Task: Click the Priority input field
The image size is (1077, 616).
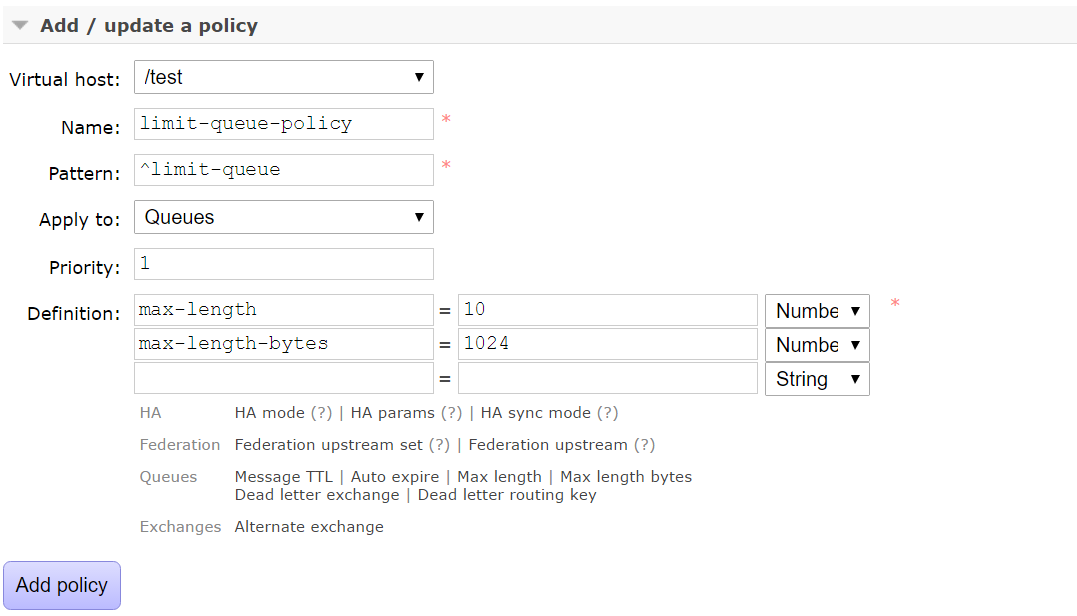Action: pos(283,264)
